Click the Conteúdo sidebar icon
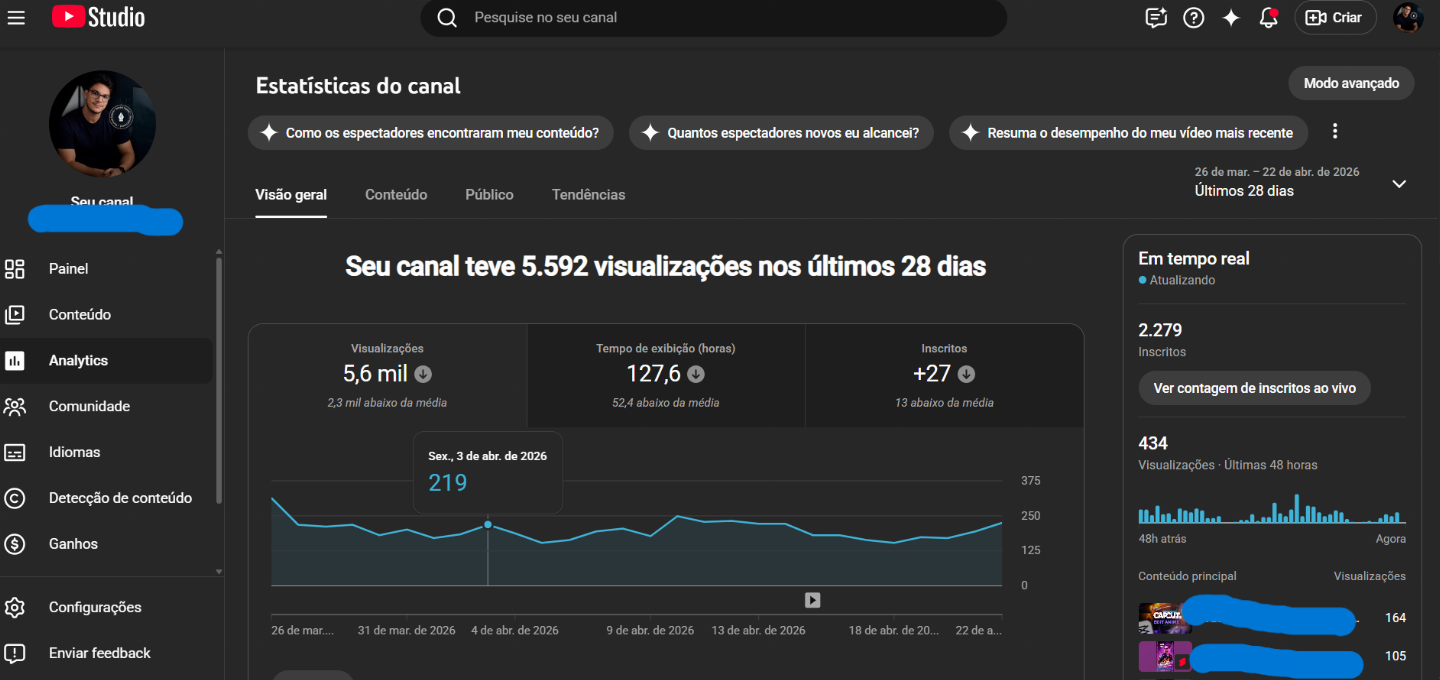Viewport: 1440px width, 680px height. [15, 314]
